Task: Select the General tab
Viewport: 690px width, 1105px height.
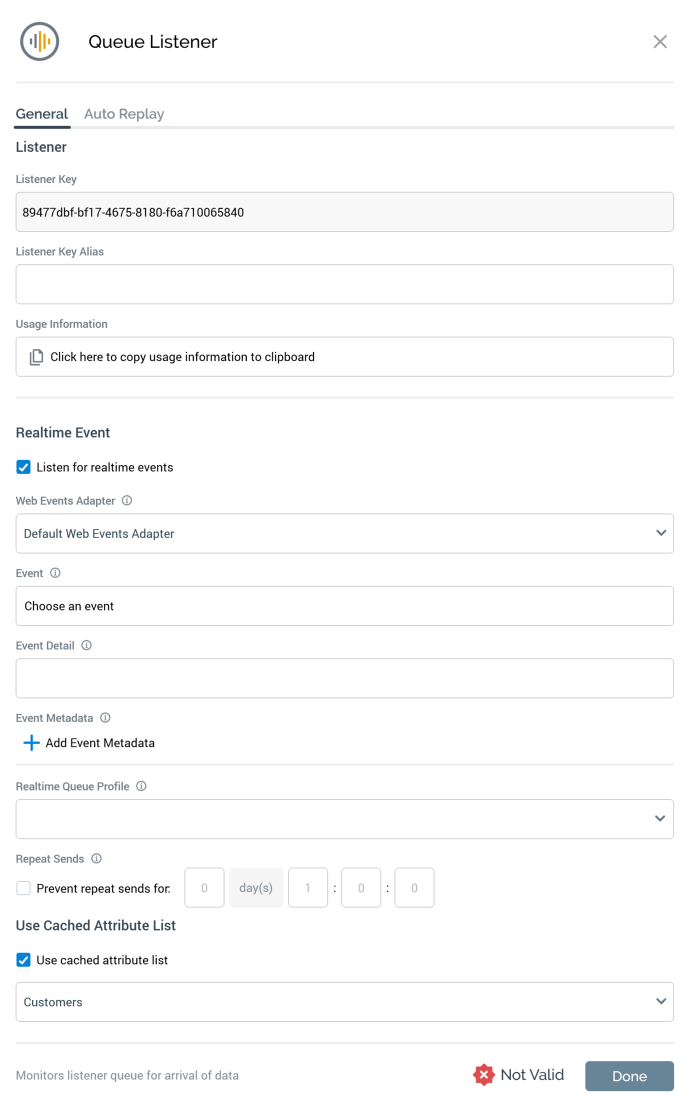Action: coord(42,114)
